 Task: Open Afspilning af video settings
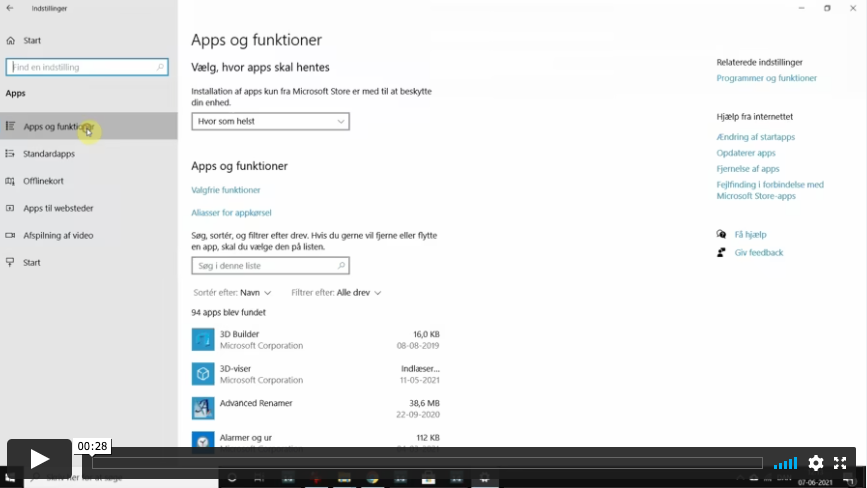[x=58, y=235]
